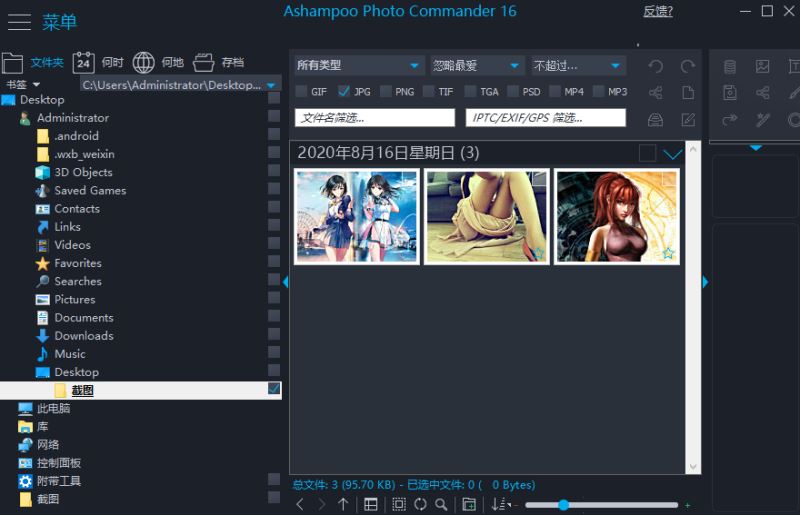Open the hamburger main menu icon

[x=19, y=22]
